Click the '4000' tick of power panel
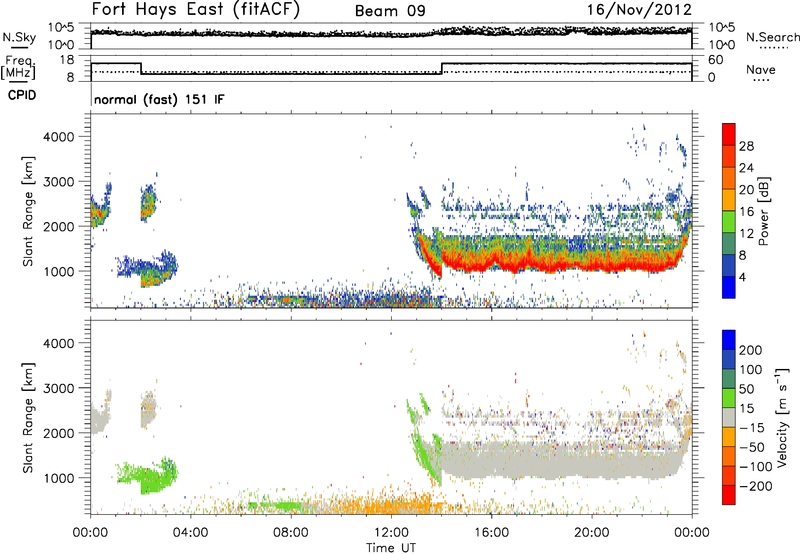The width and height of the screenshot is (800, 554). [58, 137]
